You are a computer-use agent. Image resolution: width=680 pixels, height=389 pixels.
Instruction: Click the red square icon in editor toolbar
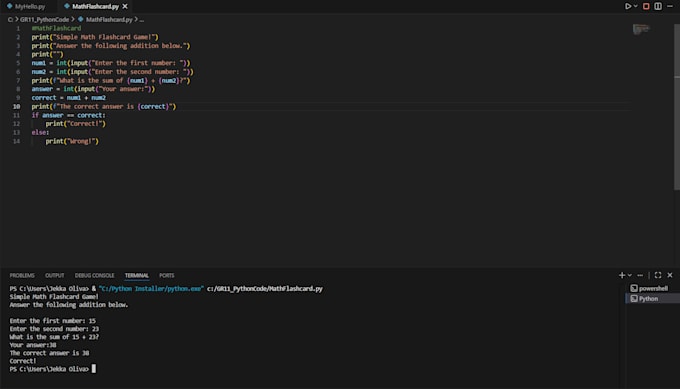646,6
